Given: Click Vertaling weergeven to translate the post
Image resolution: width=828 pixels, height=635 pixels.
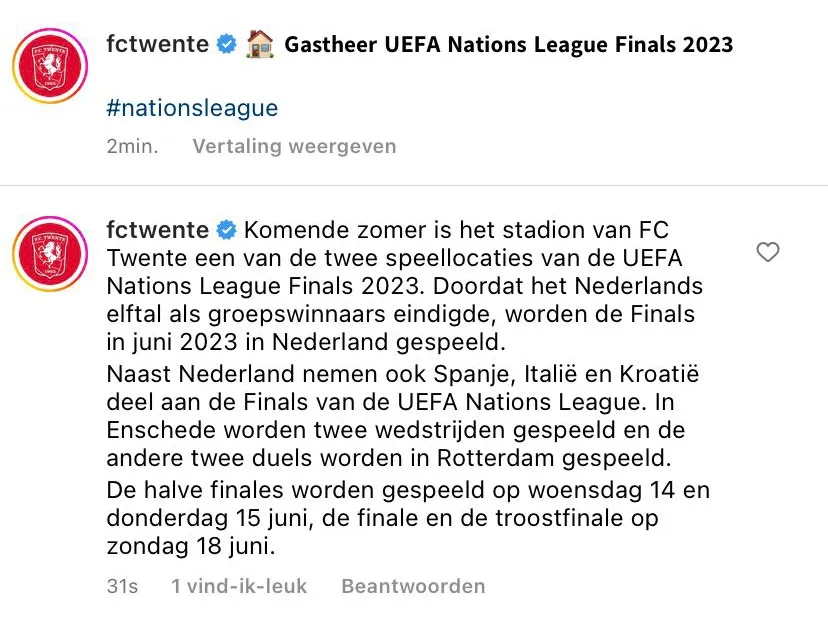Looking at the screenshot, I should click(x=293, y=145).
